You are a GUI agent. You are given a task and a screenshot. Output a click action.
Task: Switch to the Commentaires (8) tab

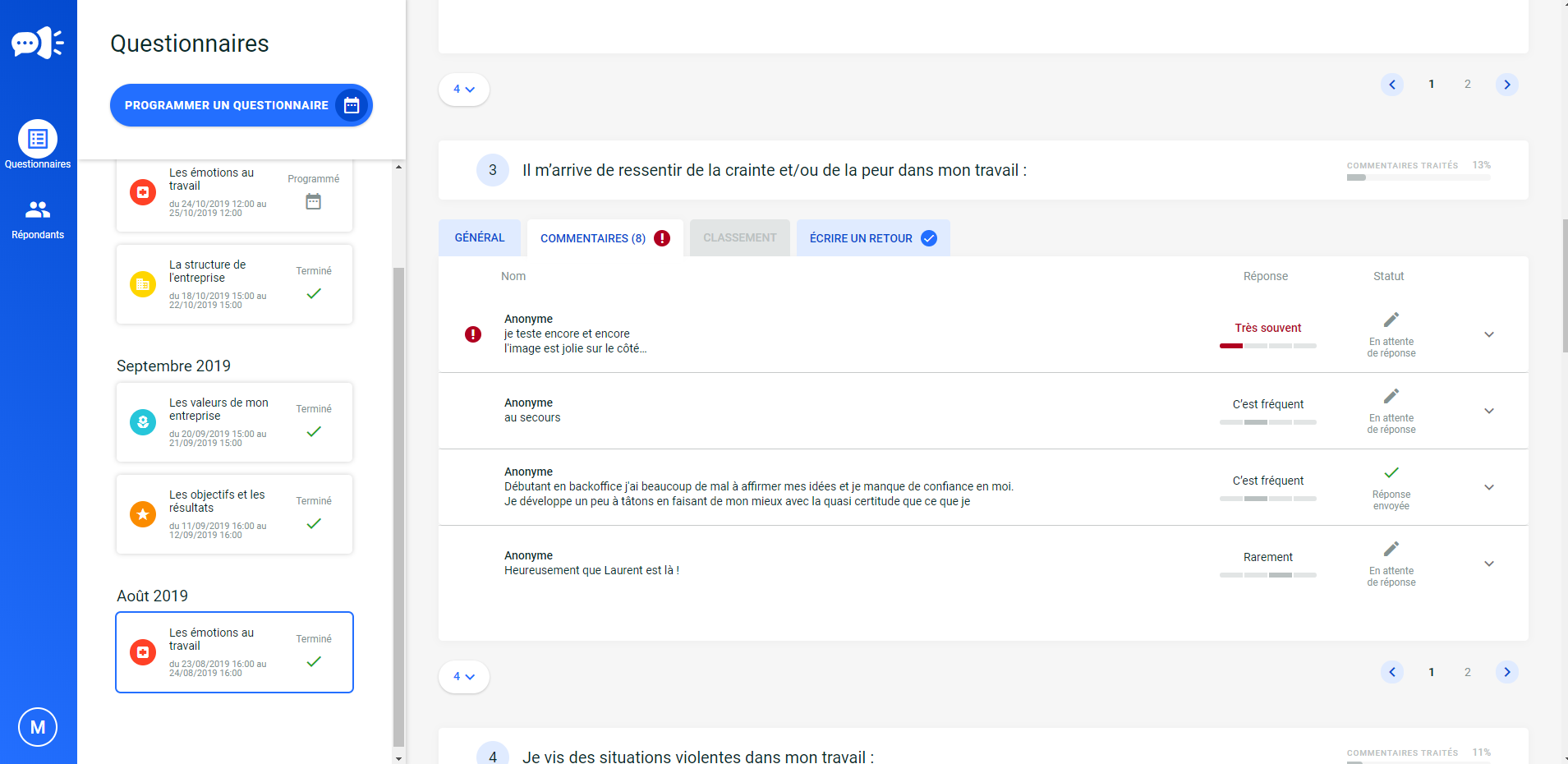(605, 238)
